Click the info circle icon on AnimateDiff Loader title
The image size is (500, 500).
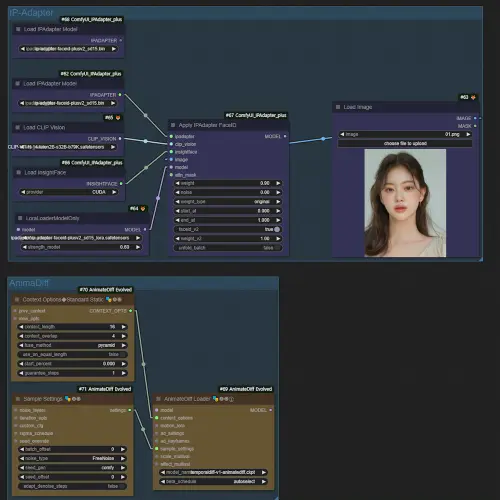click(232, 399)
